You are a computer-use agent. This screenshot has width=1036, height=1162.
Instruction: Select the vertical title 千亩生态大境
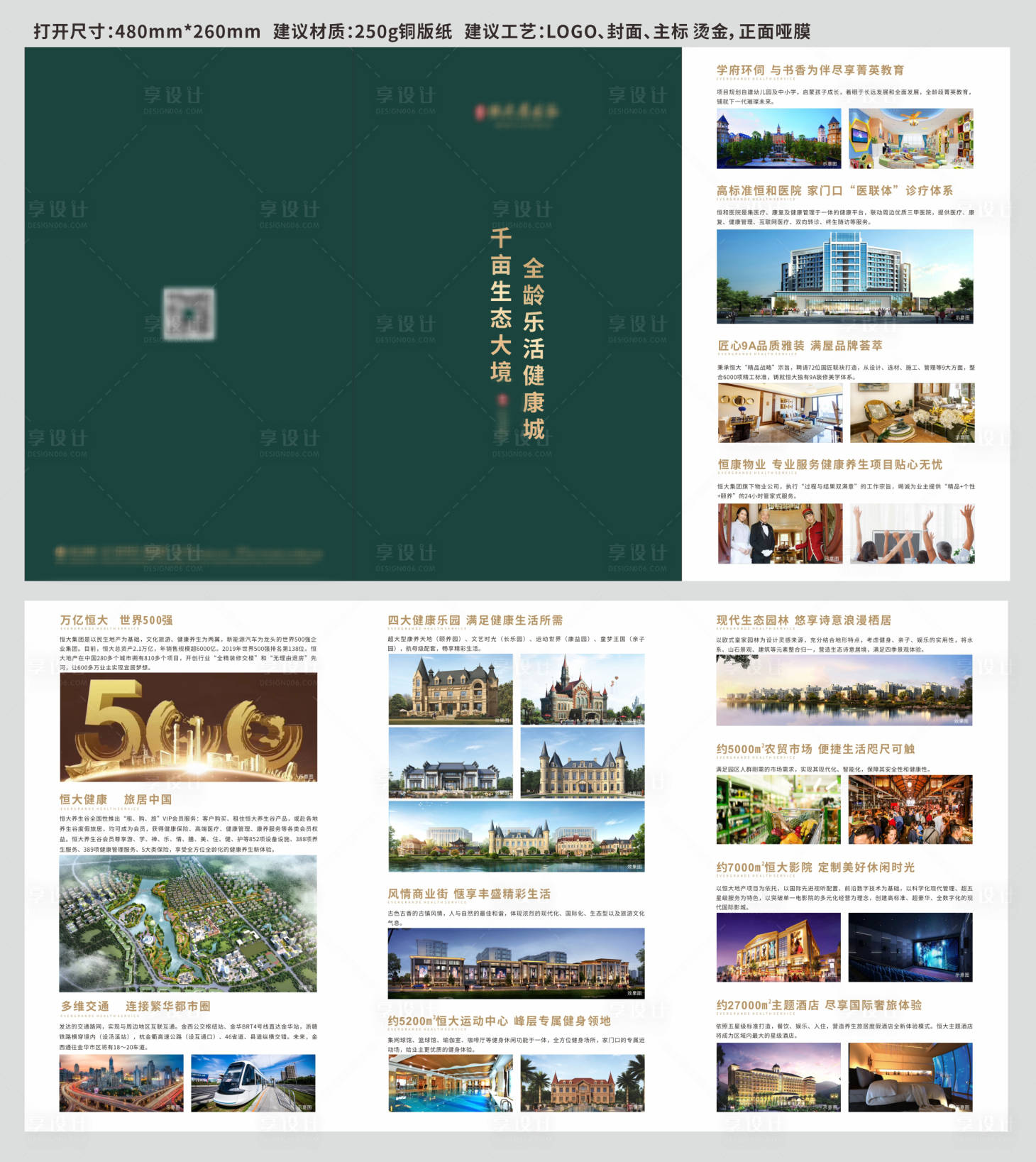501,305
